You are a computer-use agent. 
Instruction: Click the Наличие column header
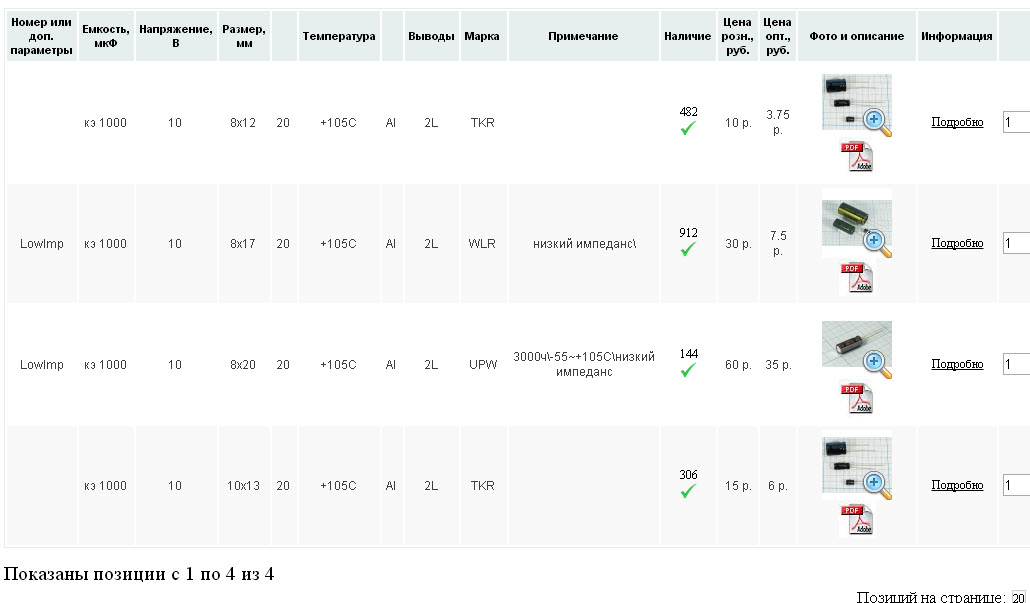687,36
